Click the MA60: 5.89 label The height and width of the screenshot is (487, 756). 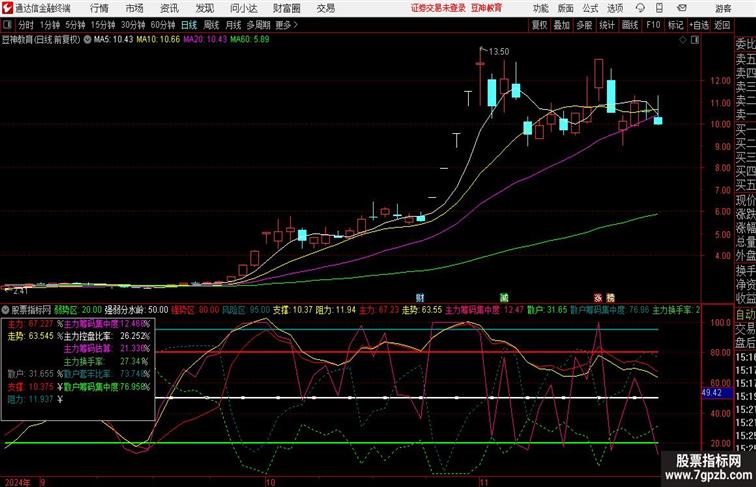[x=250, y=40]
